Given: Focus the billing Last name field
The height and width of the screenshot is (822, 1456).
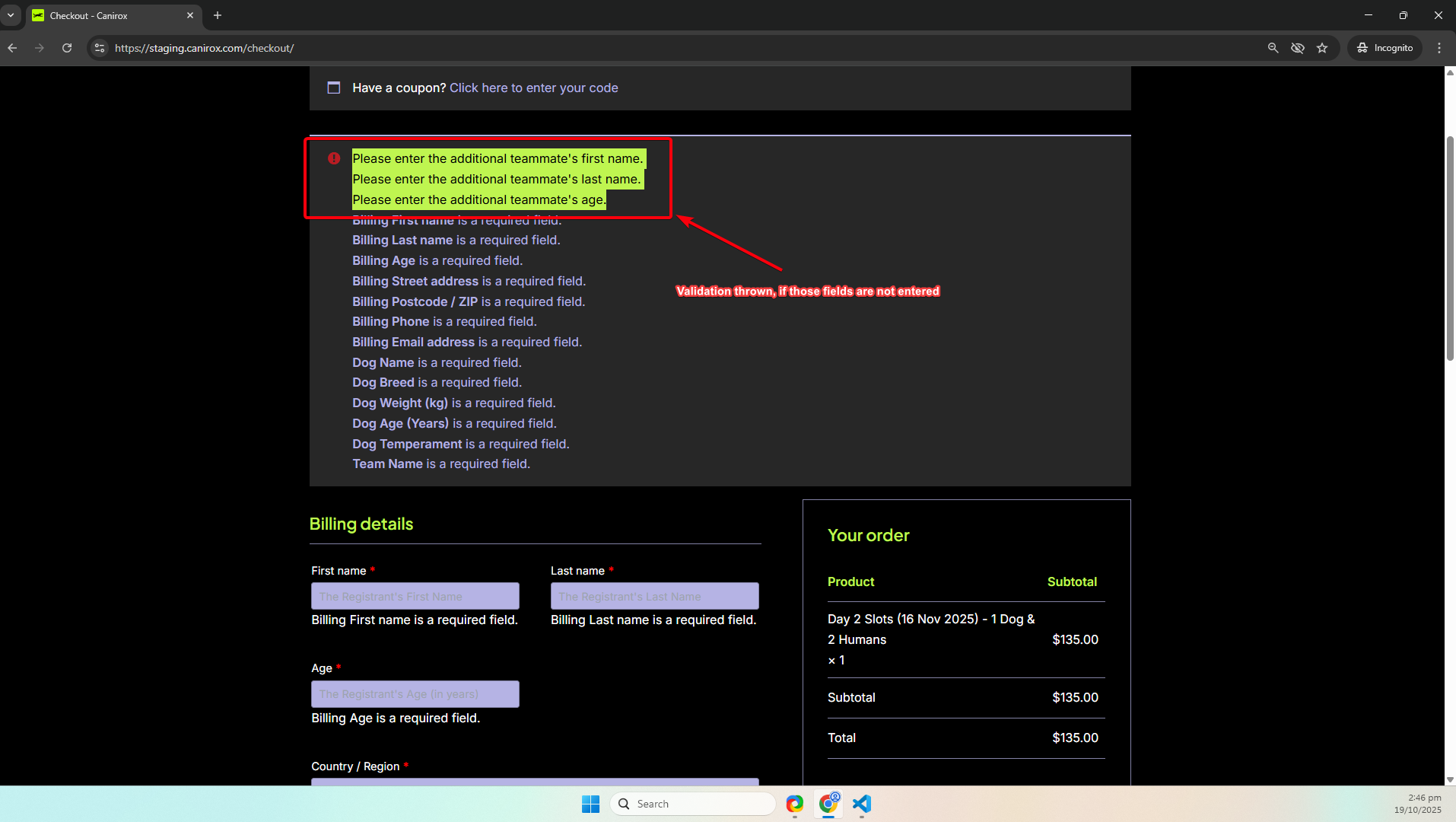Looking at the screenshot, I should pos(654,596).
